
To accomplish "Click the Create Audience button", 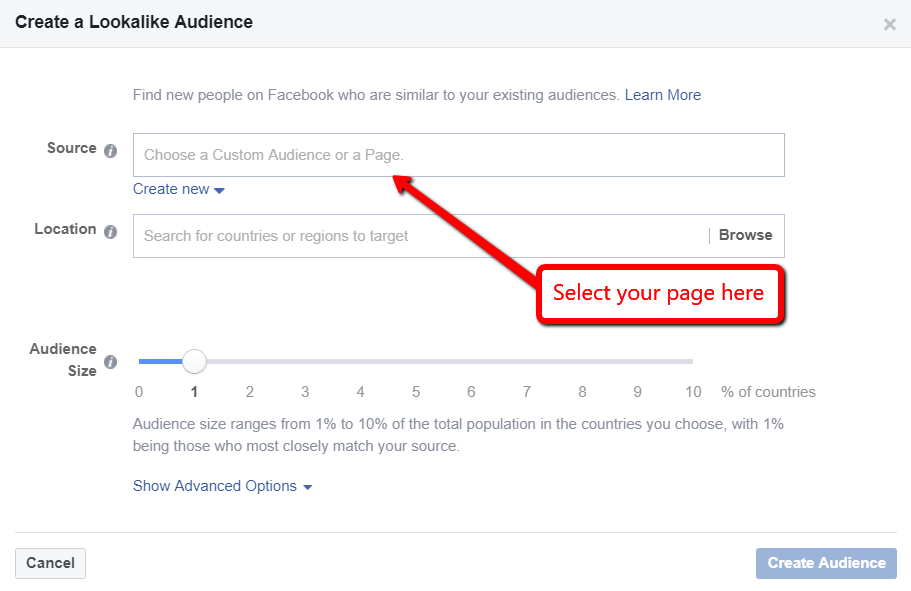I will pos(826,563).
